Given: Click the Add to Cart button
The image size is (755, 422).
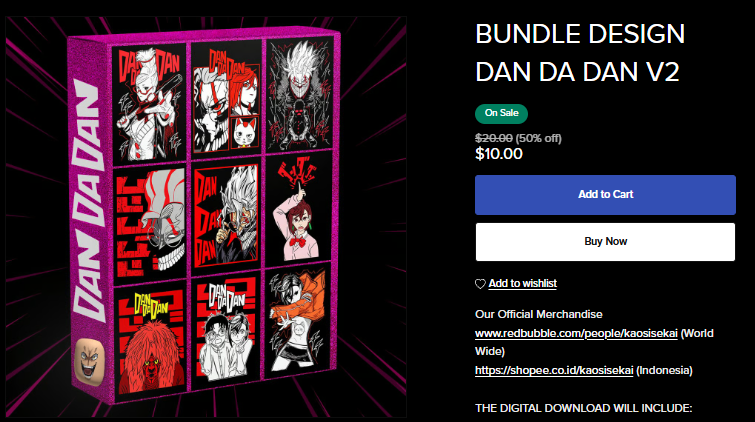Looking at the screenshot, I should coord(605,195).
